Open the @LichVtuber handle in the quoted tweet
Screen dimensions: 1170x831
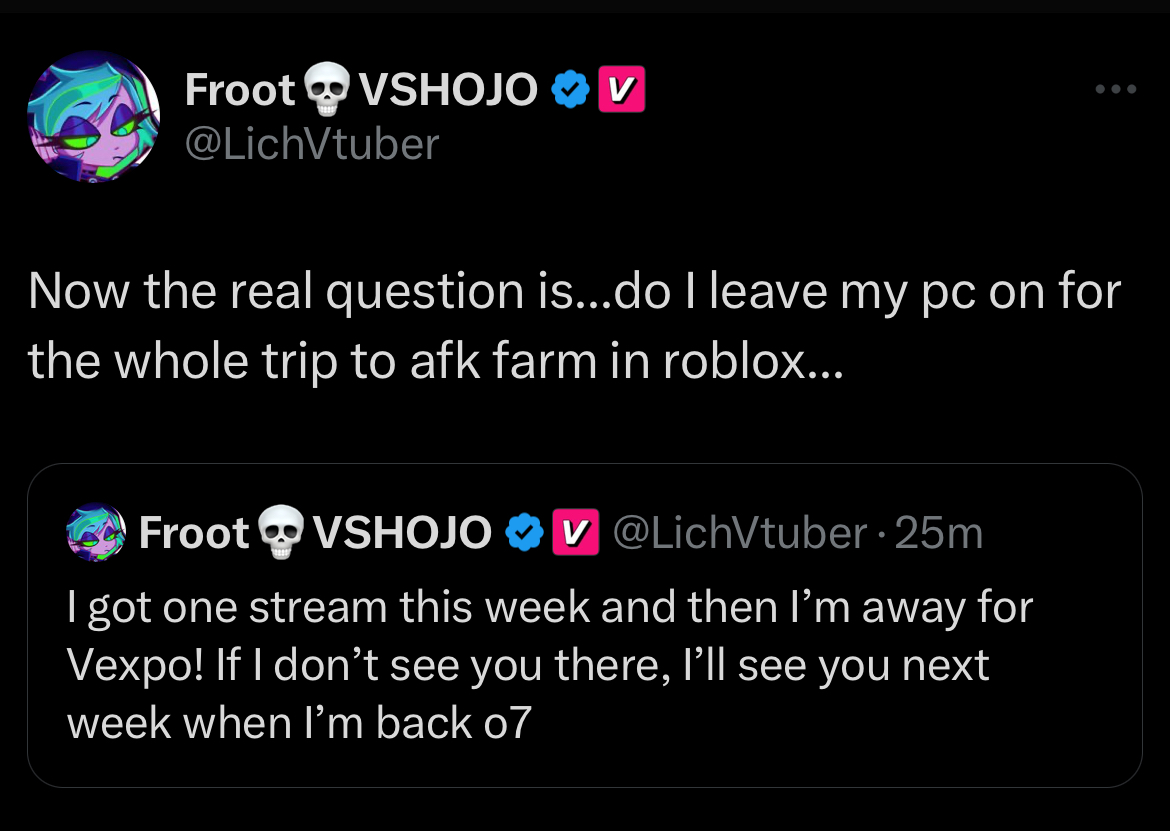point(738,533)
